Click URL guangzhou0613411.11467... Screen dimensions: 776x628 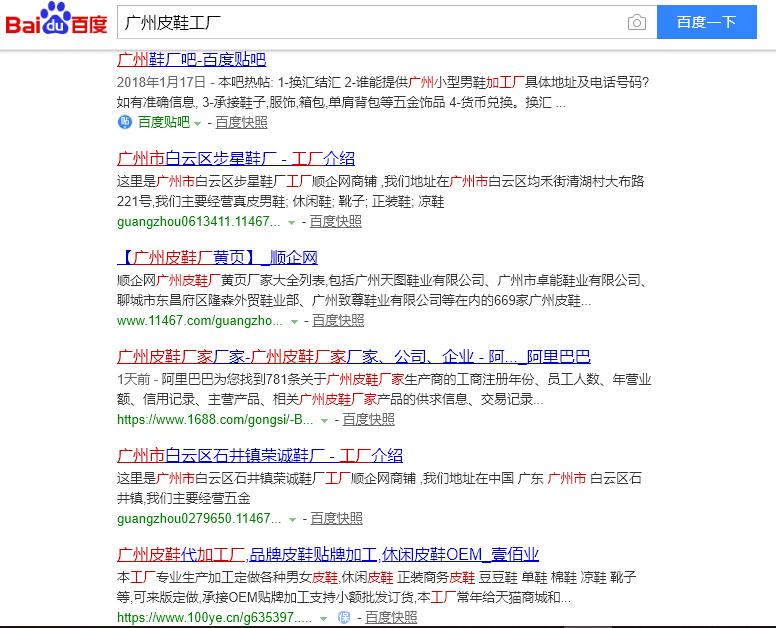pyautogui.click(x=198, y=221)
